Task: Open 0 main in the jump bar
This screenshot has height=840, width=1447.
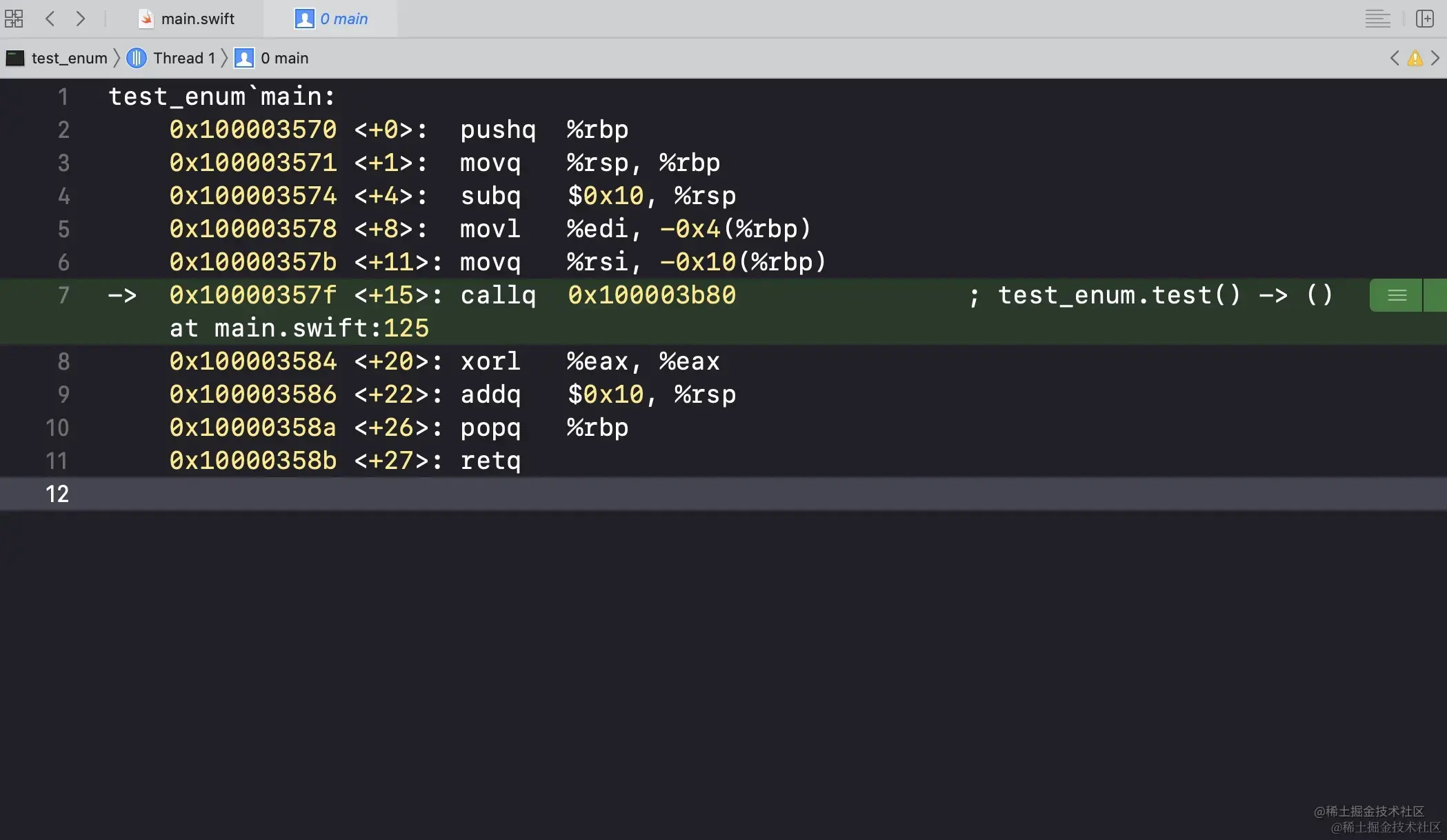Action: pyautogui.click(x=284, y=58)
